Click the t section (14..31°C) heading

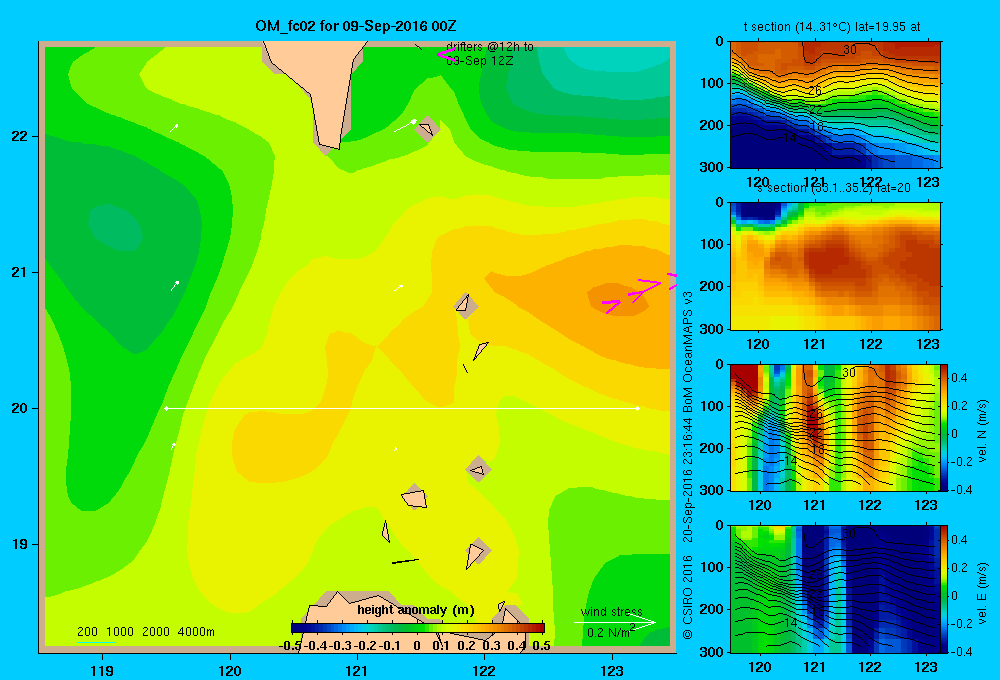[x=832, y=27]
